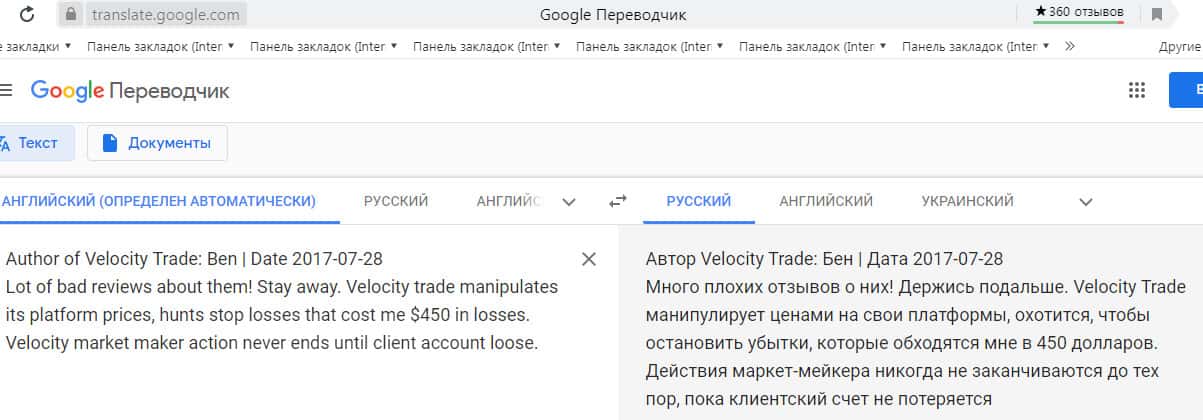Click the Google Переводчик logo
This screenshot has height=420, width=1203.
130,91
